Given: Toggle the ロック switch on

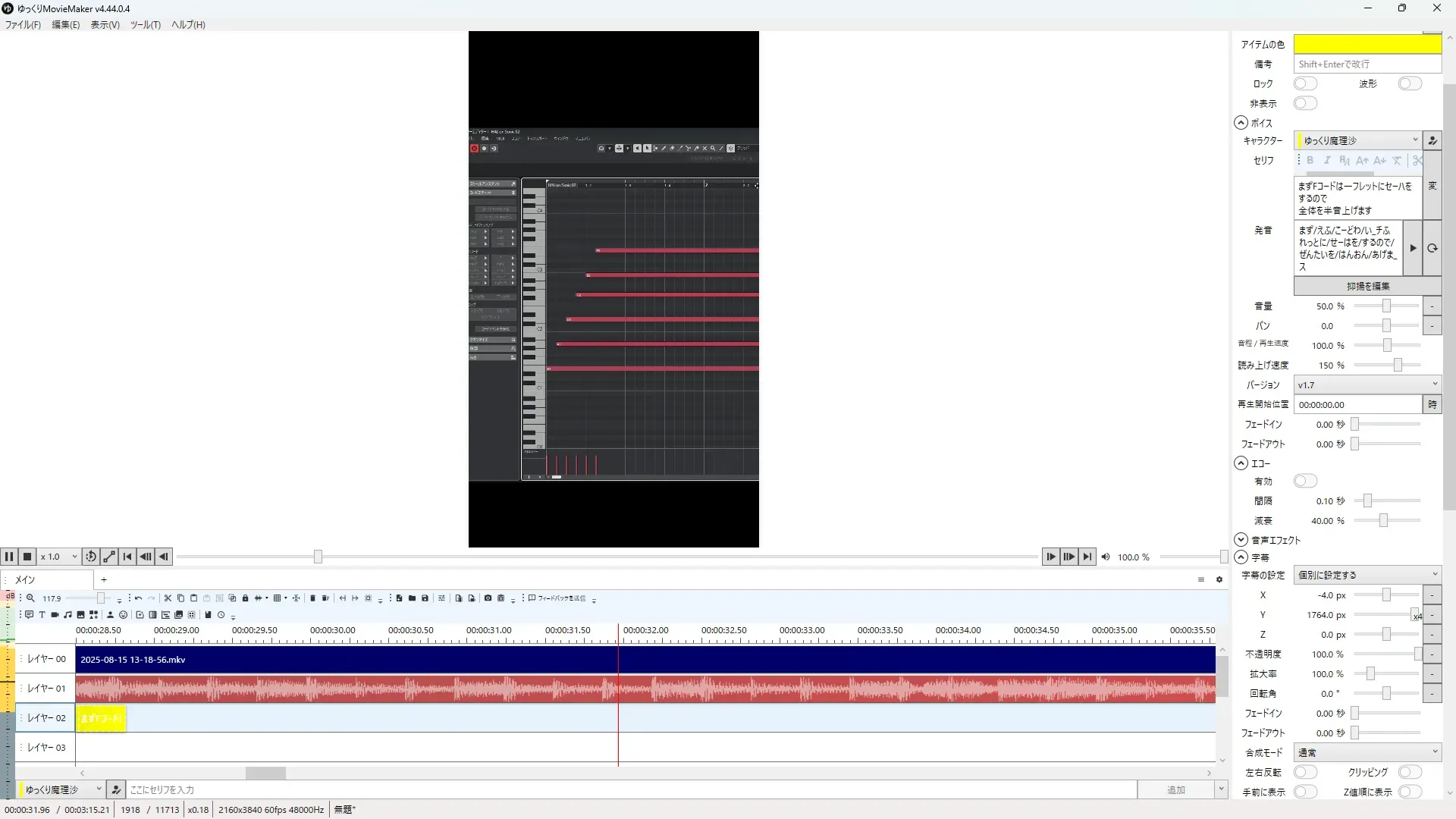Looking at the screenshot, I should 1305,83.
